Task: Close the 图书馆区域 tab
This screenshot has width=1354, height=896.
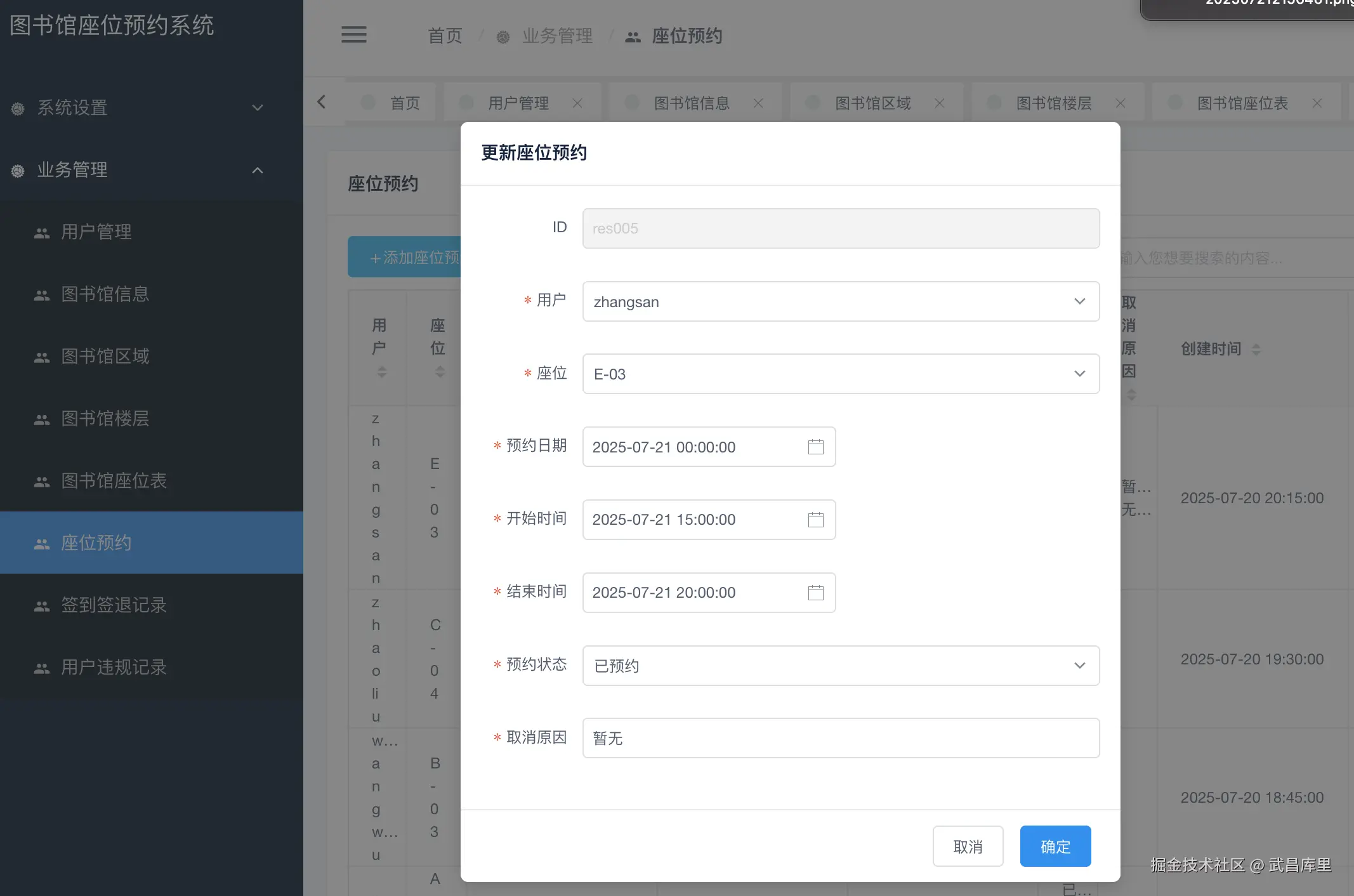Action: (x=939, y=103)
